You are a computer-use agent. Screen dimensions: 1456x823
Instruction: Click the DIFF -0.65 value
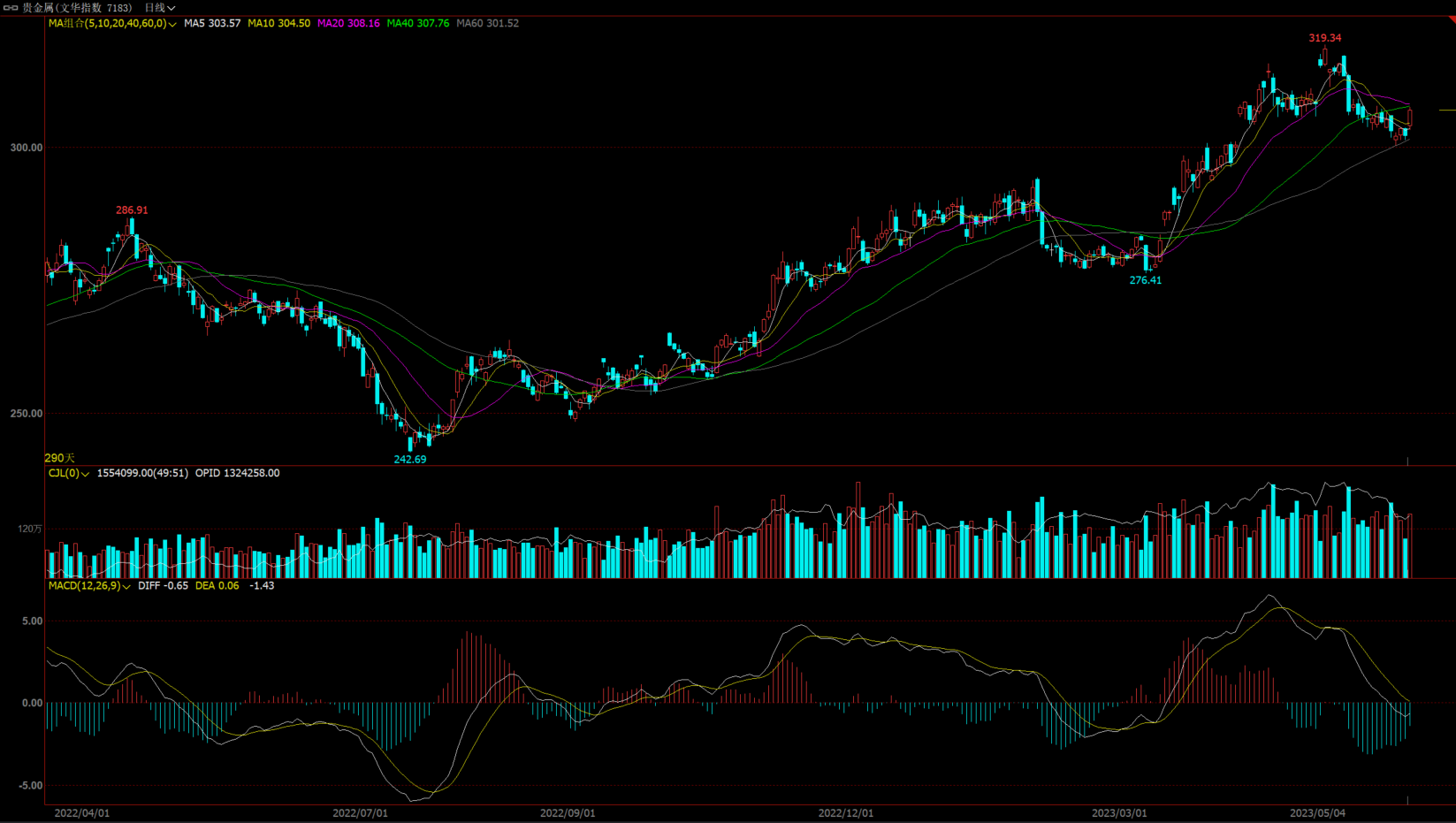click(164, 585)
